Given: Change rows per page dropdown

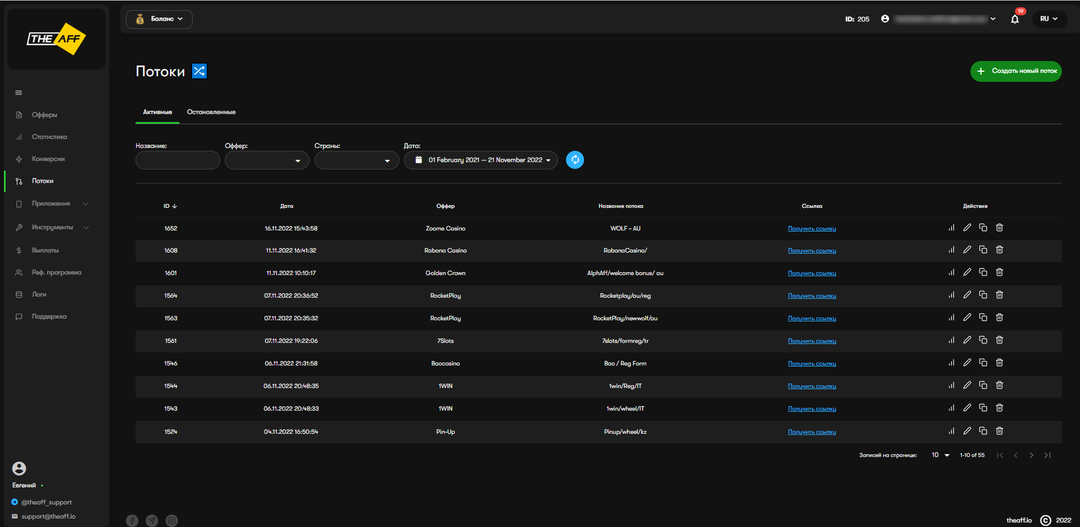Looking at the screenshot, I should (x=940, y=455).
